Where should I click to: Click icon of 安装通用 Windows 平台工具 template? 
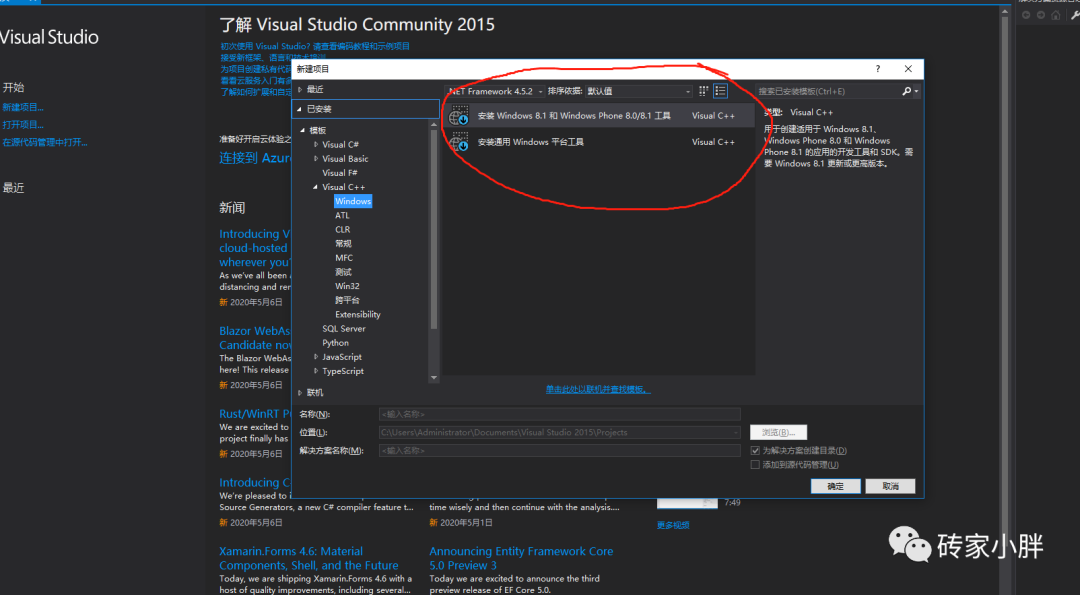pos(459,142)
